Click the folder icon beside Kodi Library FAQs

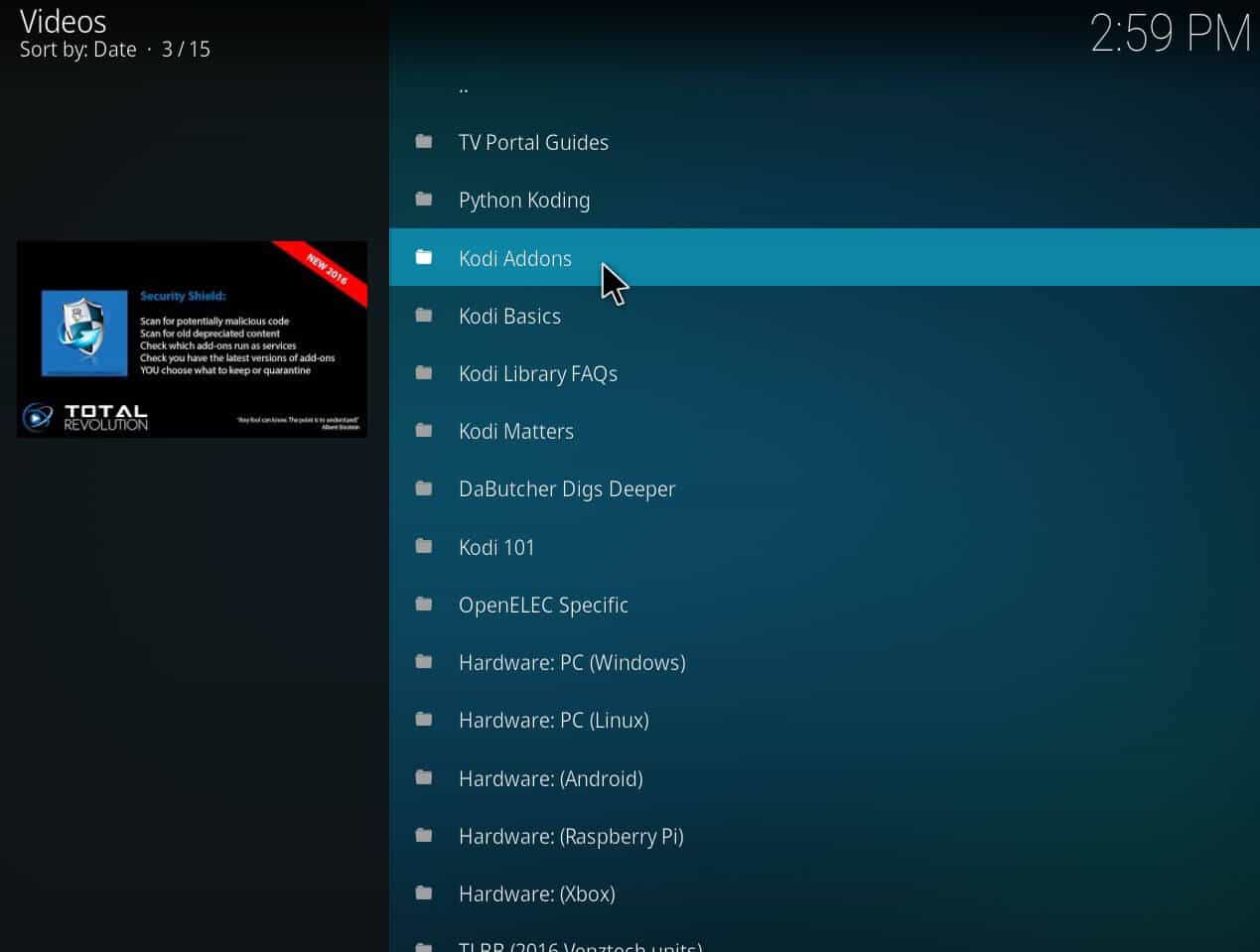point(424,373)
